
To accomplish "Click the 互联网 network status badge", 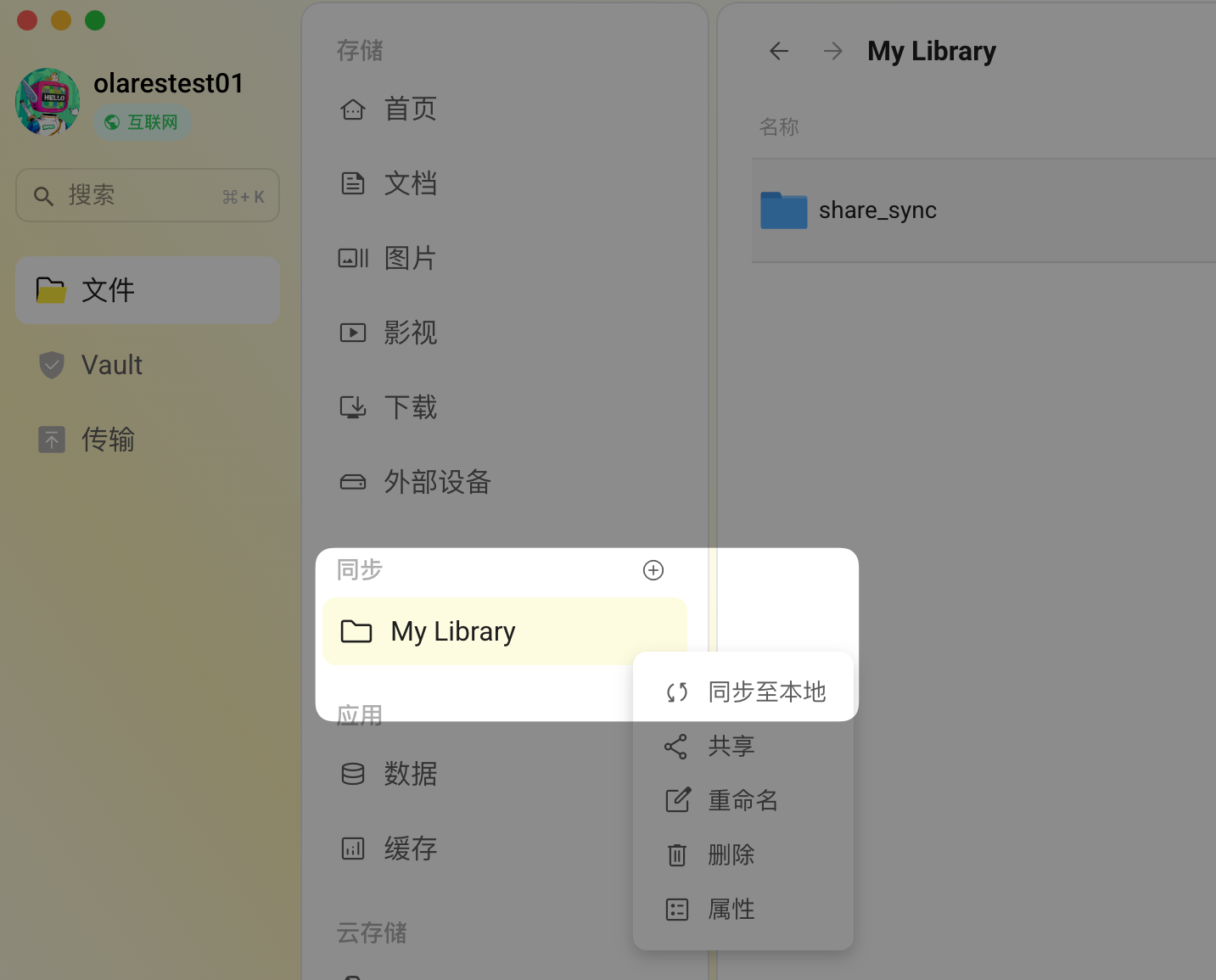I will coord(143,123).
